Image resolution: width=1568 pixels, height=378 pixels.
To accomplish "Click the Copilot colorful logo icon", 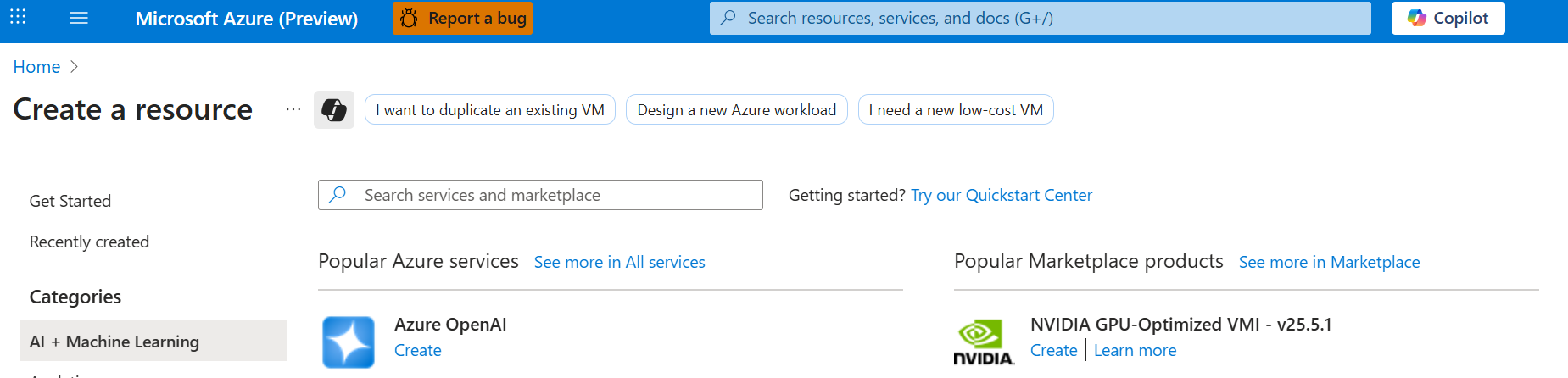I will click(1416, 18).
